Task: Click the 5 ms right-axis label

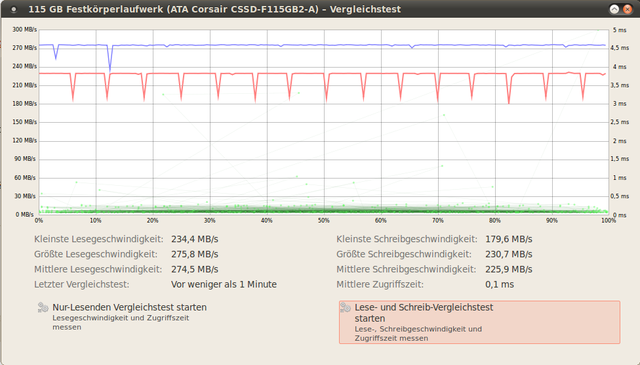Action: click(619, 30)
